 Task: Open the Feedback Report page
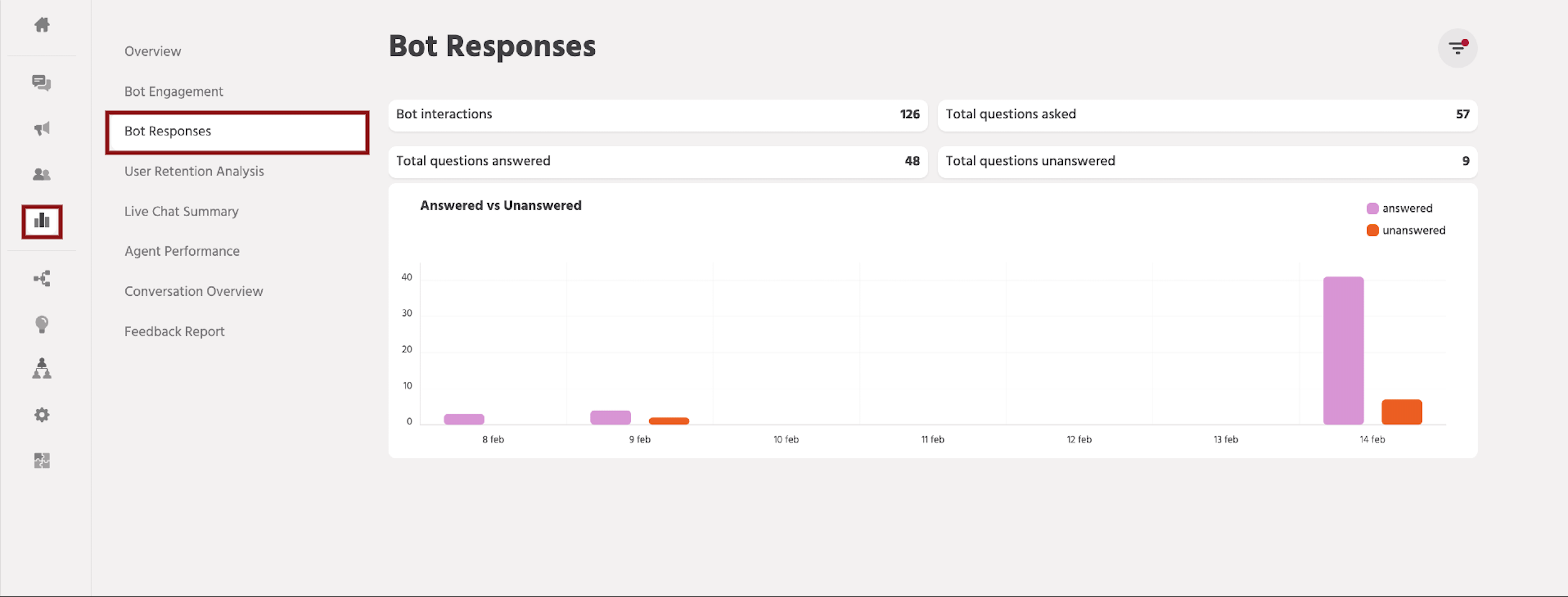tap(174, 331)
